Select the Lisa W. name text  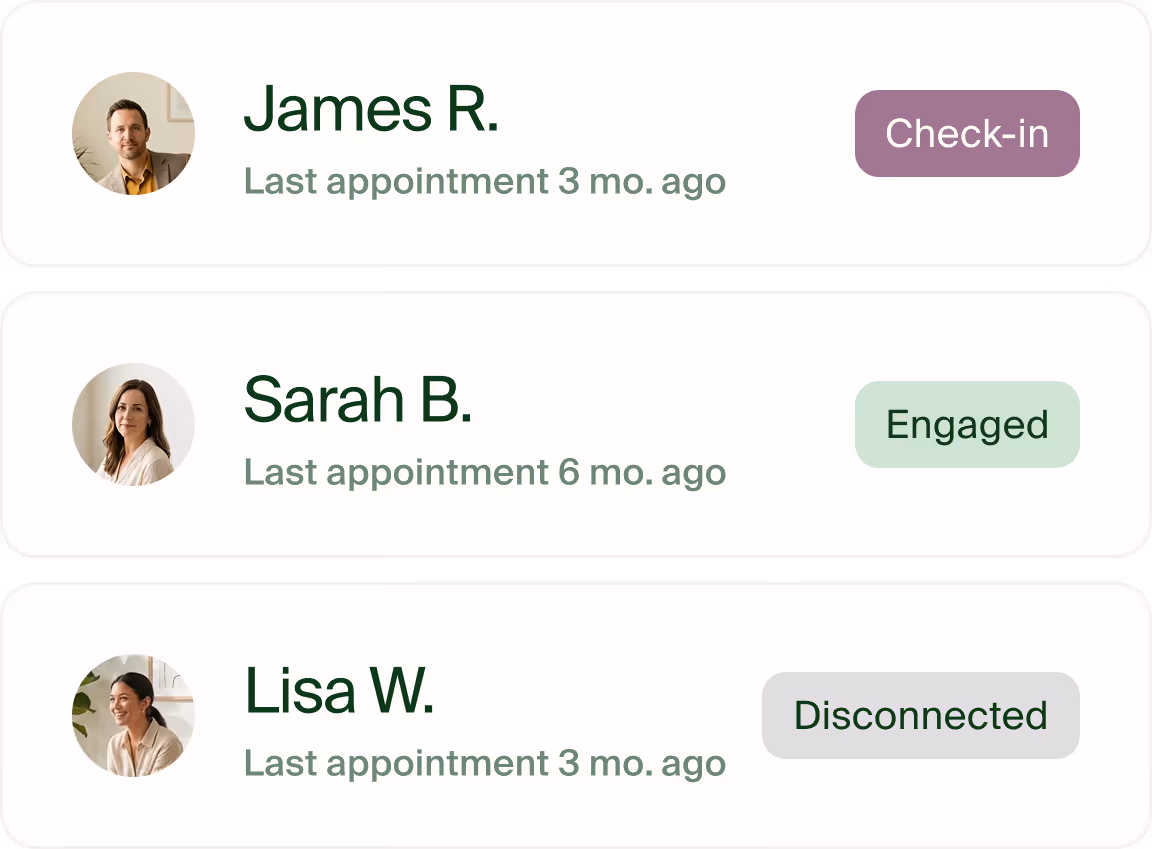click(x=340, y=692)
